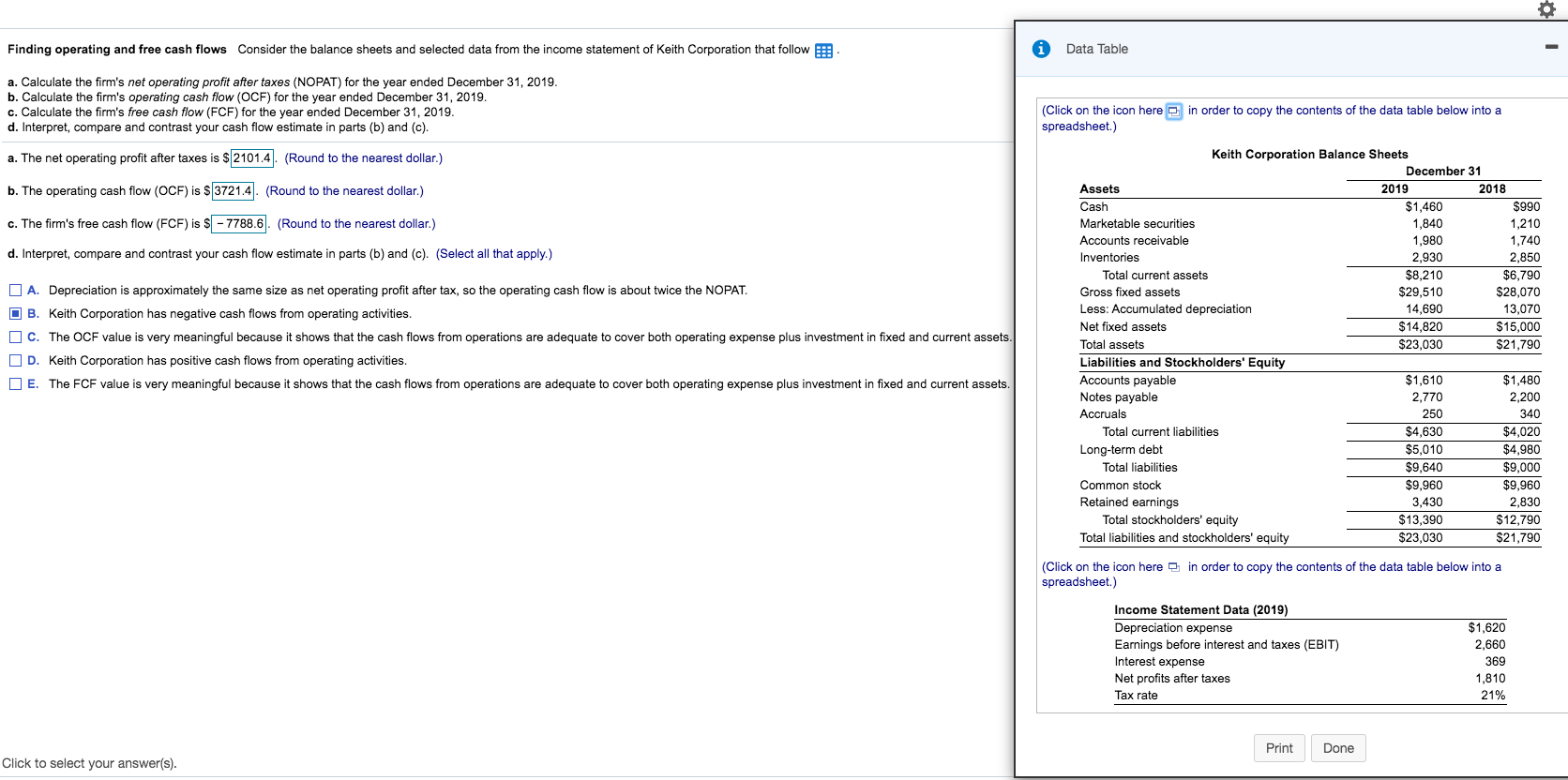
Task: Click the Print button
Action: click(1279, 748)
